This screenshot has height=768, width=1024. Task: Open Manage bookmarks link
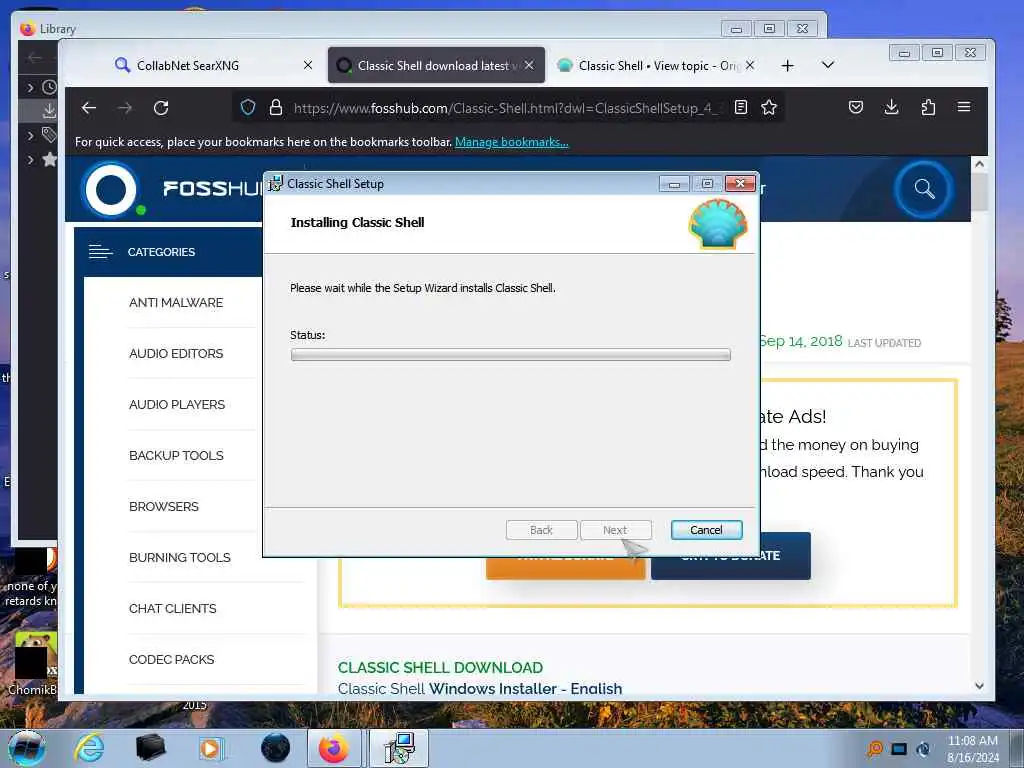tap(511, 142)
